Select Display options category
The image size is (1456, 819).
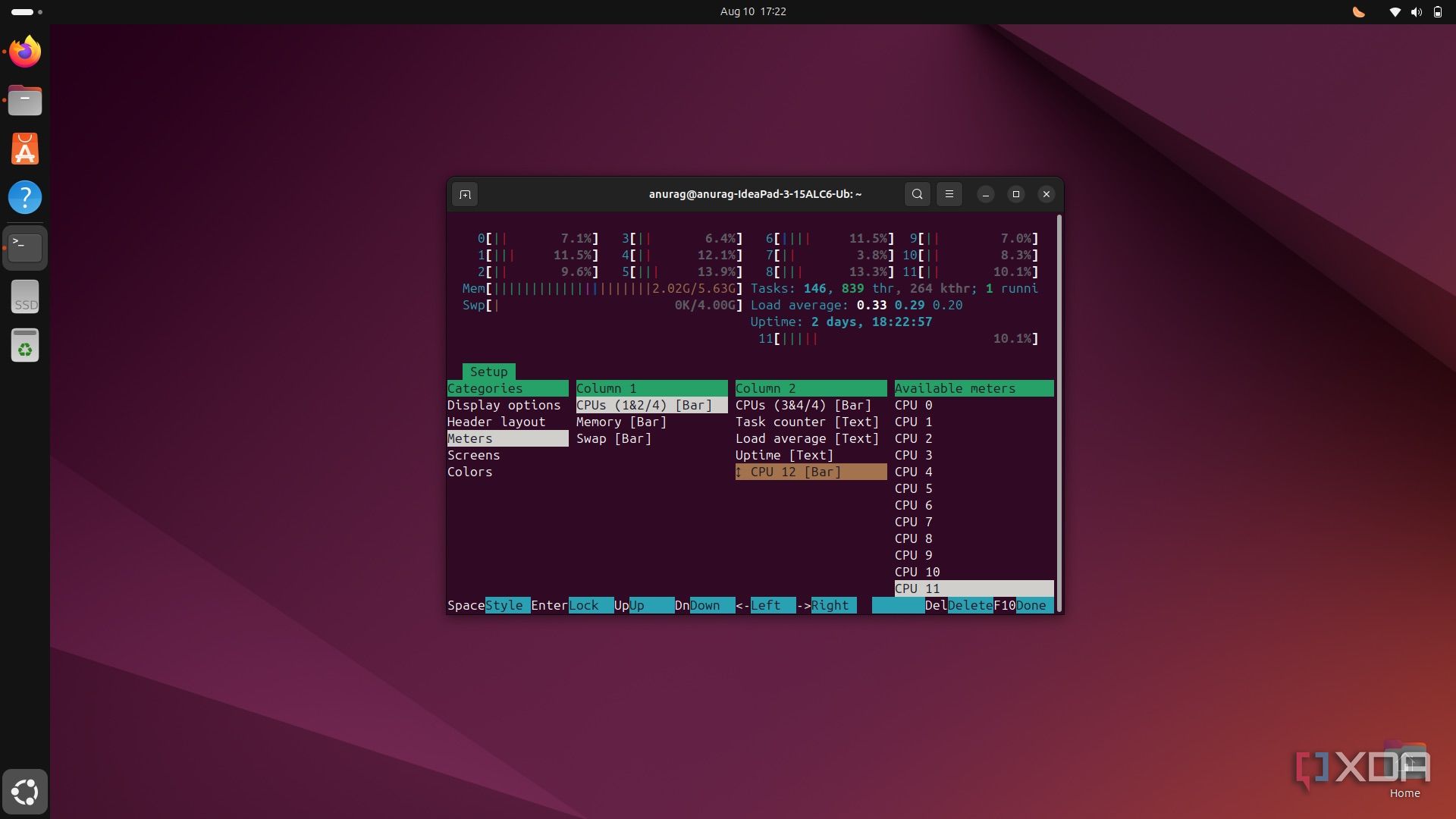point(504,405)
